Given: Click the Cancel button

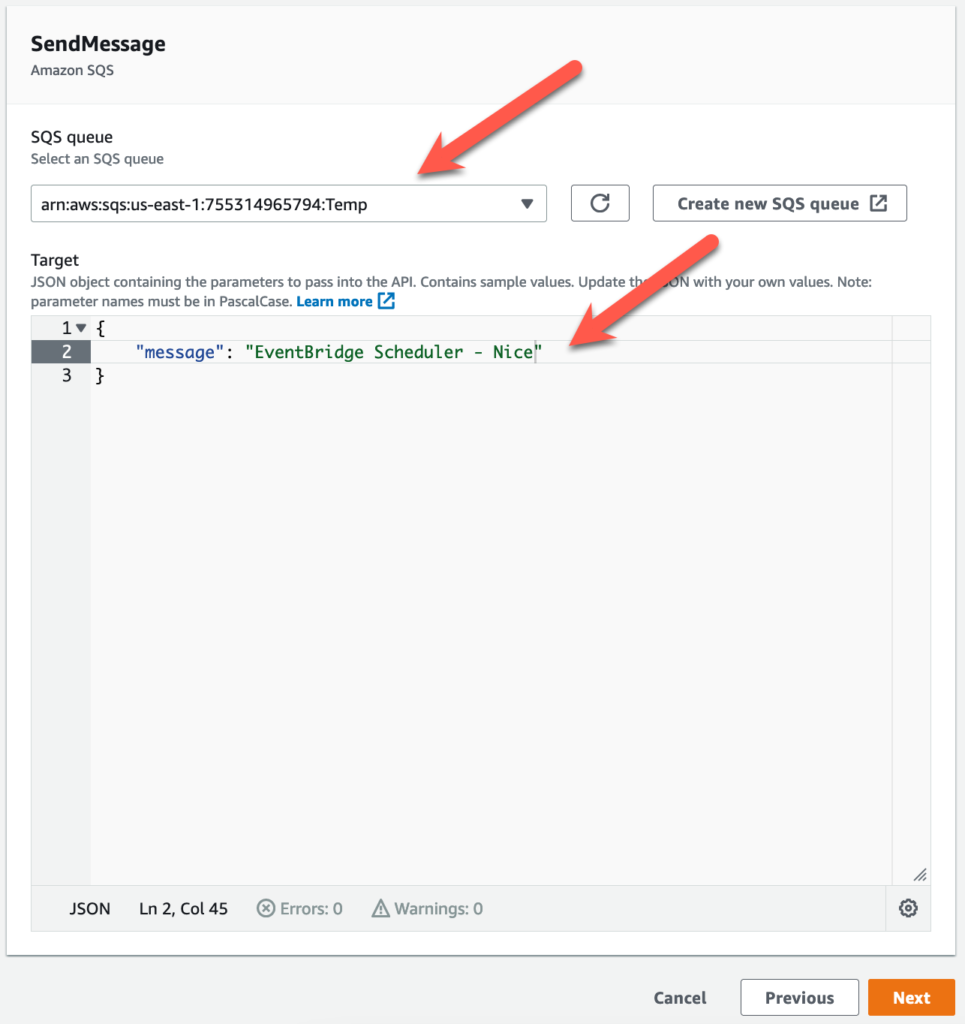Looking at the screenshot, I should pyautogui.click(x=680, y=997).
